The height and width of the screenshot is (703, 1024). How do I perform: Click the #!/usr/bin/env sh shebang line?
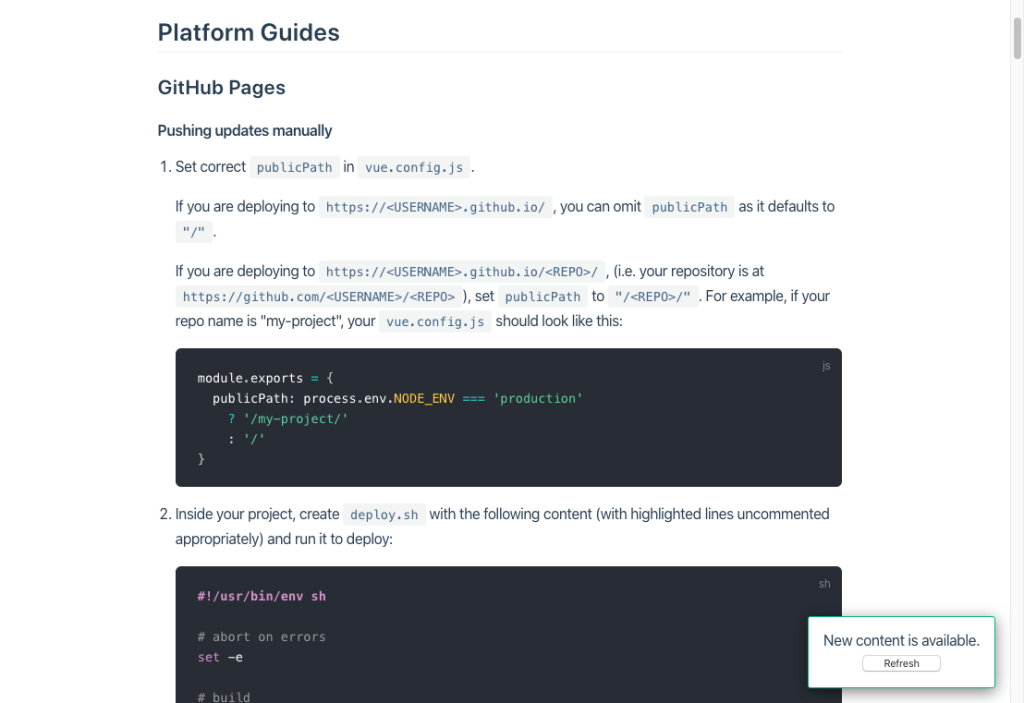(x=262, y=596)
